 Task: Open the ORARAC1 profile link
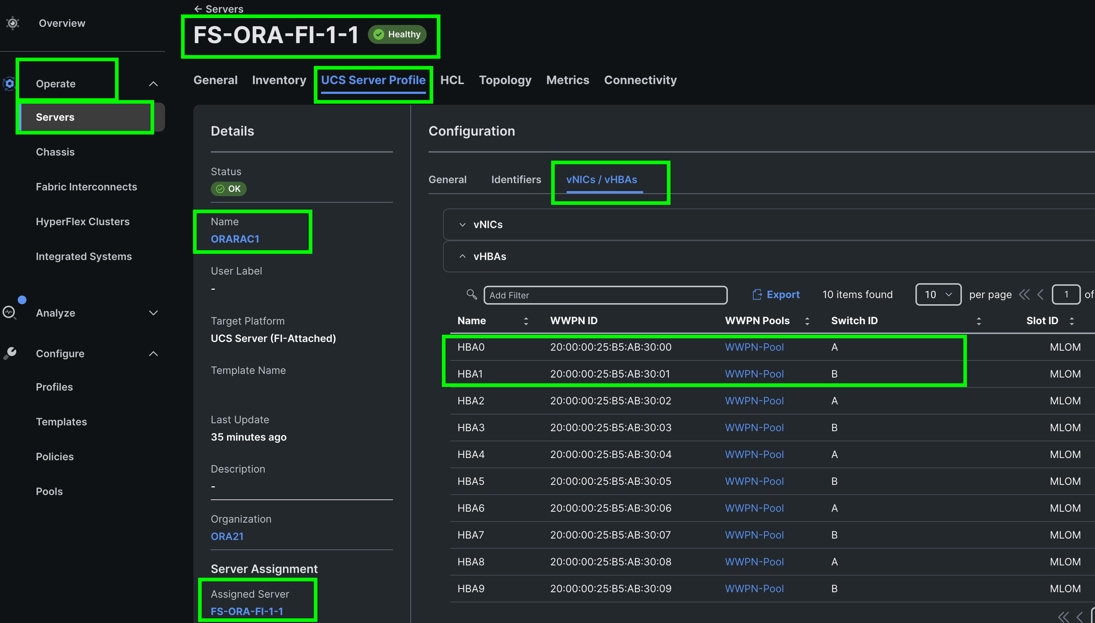tap(235, 239)
